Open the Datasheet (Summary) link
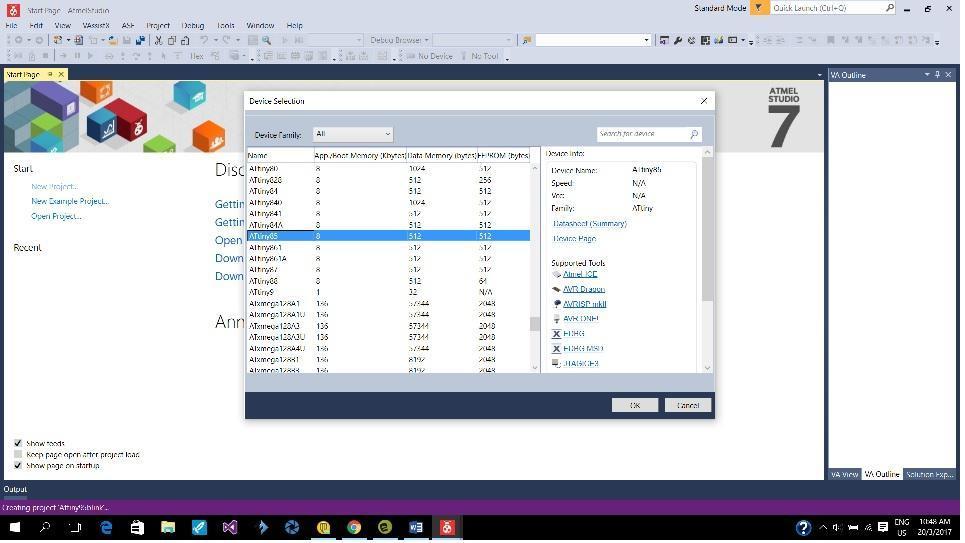This screenshot has height=543, width=965. 590,224
